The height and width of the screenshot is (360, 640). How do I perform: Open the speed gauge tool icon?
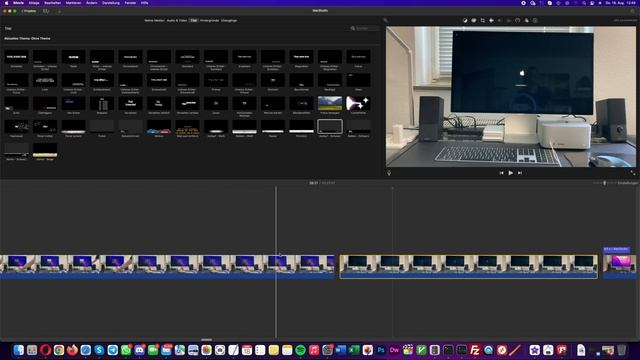pos(518,20)
